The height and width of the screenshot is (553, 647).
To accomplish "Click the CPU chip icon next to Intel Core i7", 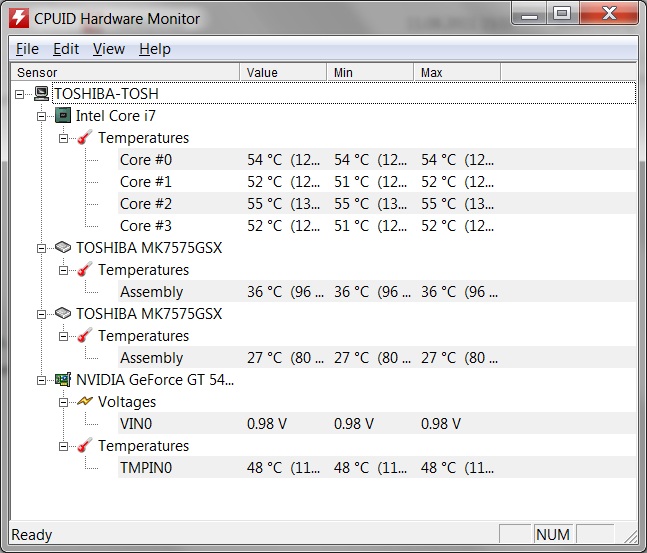I will click(x=63, y=116).
